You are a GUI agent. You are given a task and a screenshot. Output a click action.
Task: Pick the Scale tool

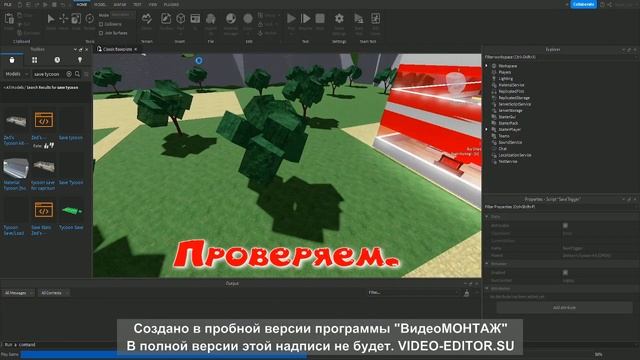pyautogui.click(x=76, y=19)
